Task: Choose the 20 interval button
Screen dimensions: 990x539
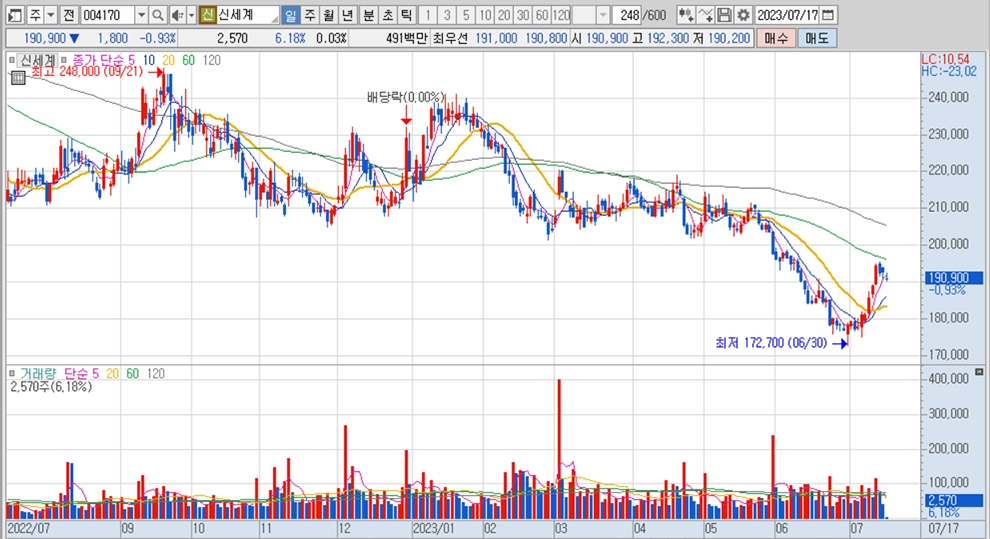Action: pos(503,15)
